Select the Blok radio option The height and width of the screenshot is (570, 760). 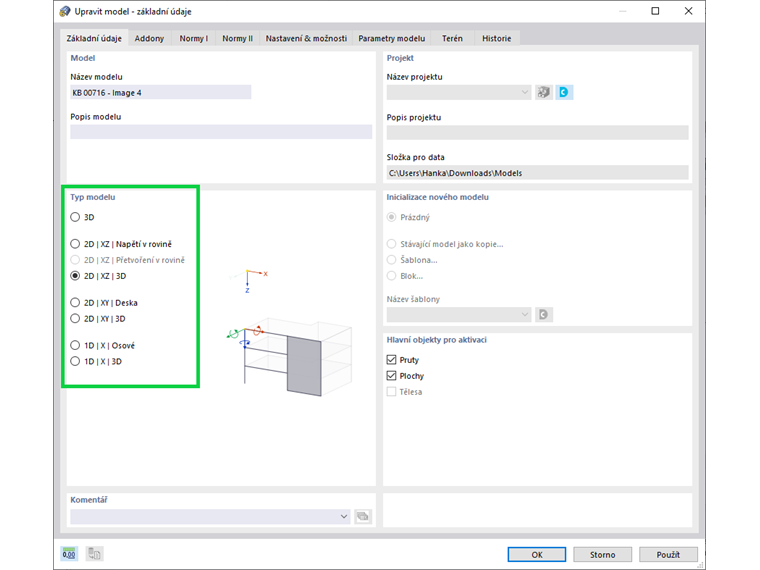coord(392,276)
